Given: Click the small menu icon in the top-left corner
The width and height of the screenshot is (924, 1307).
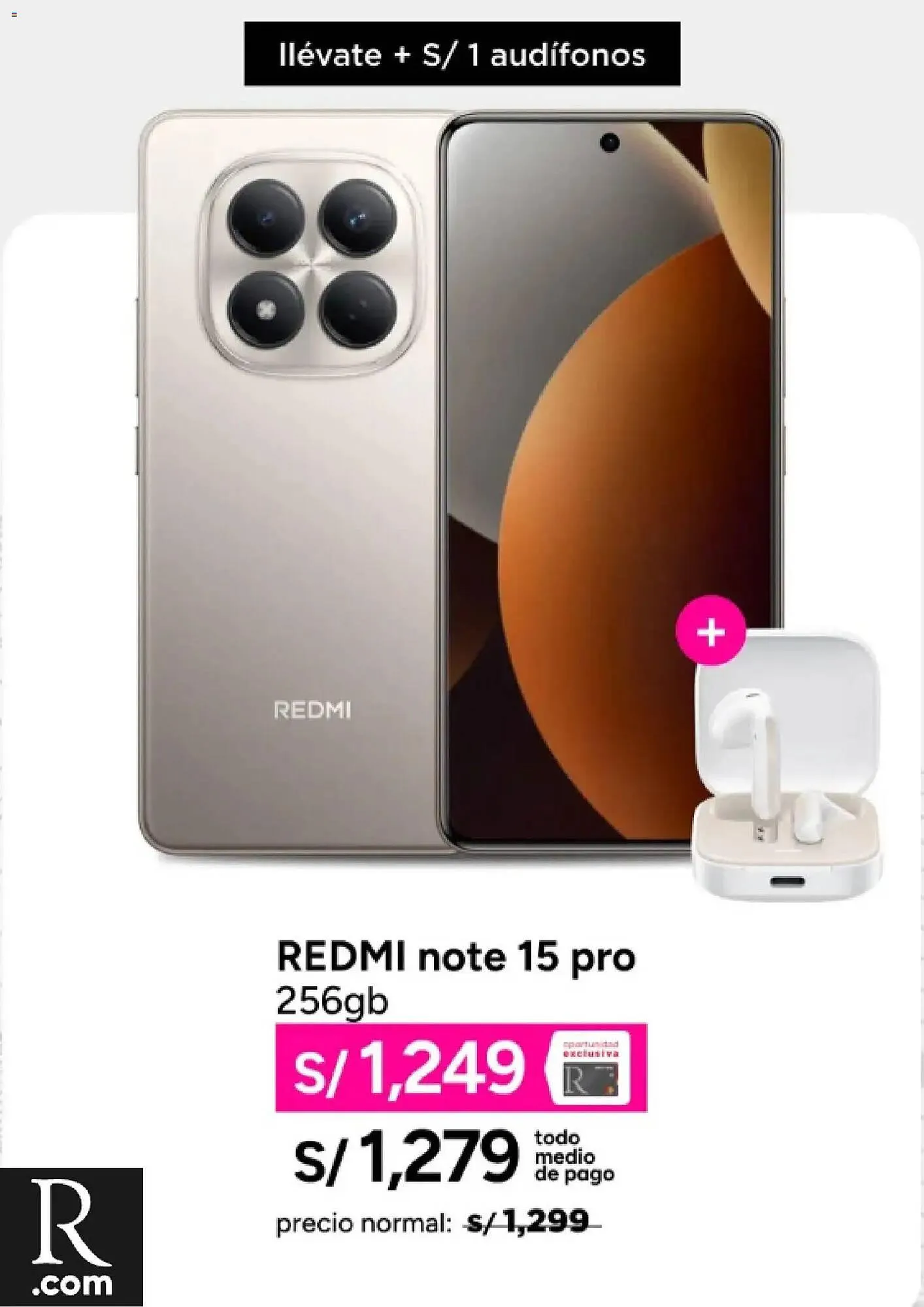Looking at the screenshot, I should coord(14,14).
